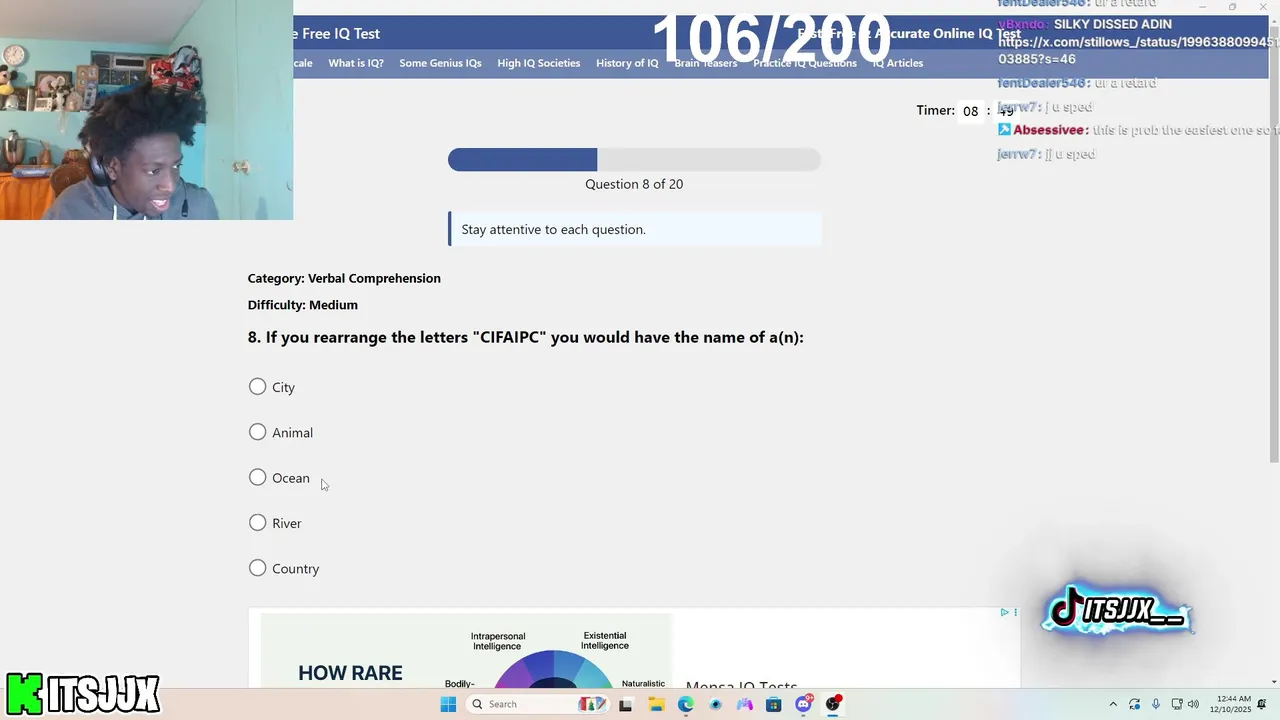Open the volume tray icon
This screenshot has width=1280, height=720.
point(1193,704)
